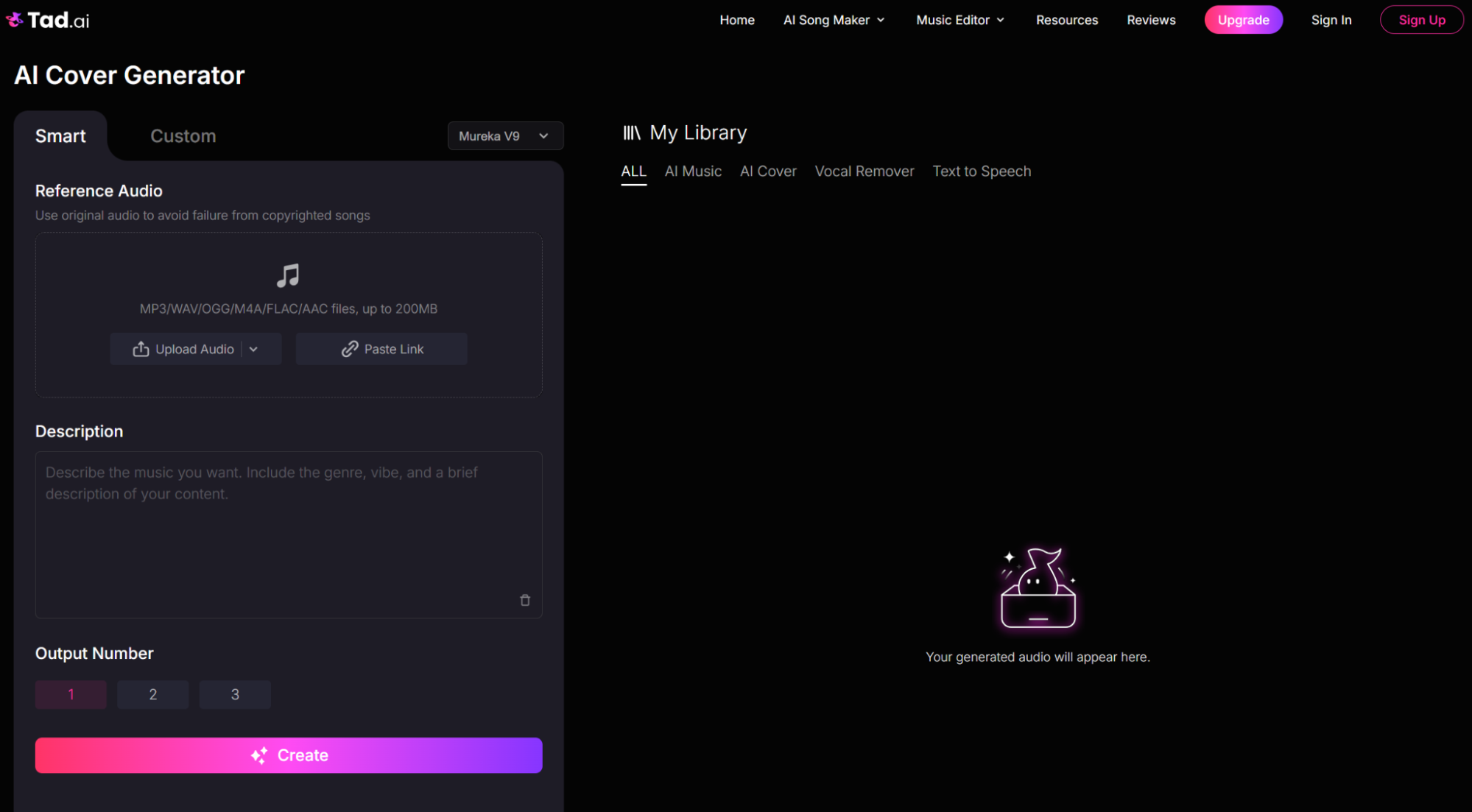Open the Resources page
The height and width of the screenshot is (812, 1472).
coord(1067,20)
